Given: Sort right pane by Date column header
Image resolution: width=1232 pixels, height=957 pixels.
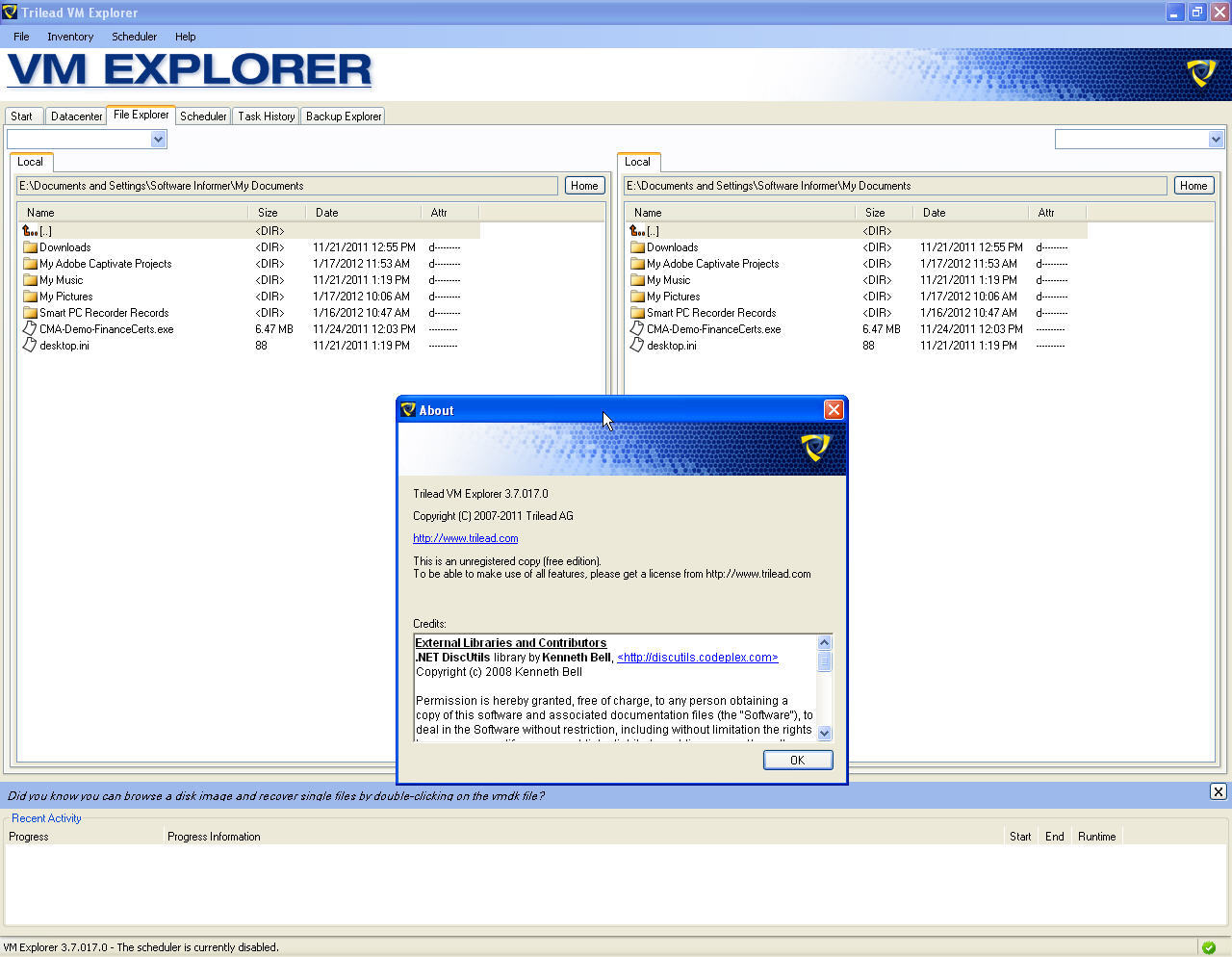Looking at the screenshot, I should tap(971, 213).
